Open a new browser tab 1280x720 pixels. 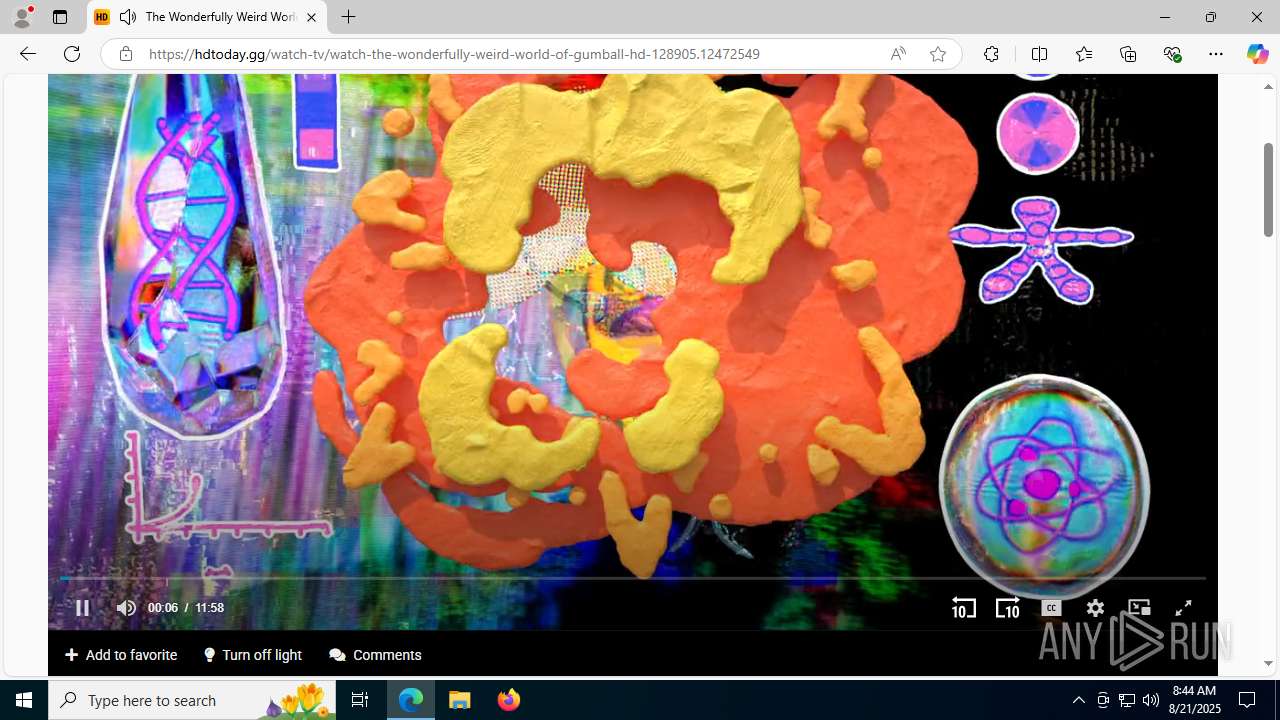click(348, 17)
